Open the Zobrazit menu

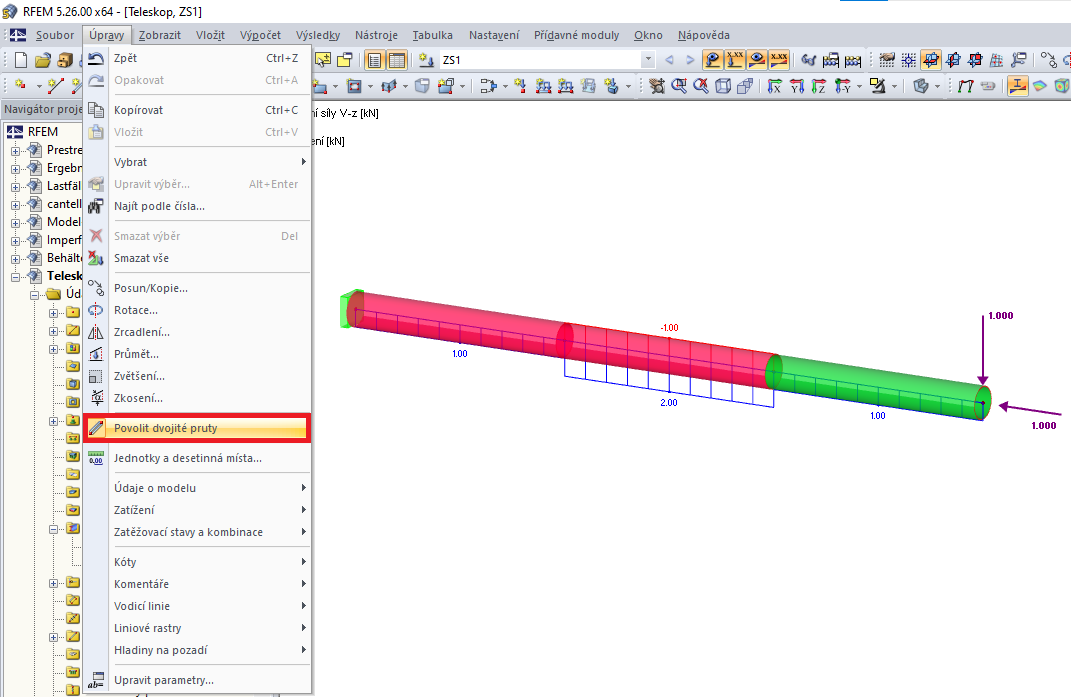tap(160, 35)
